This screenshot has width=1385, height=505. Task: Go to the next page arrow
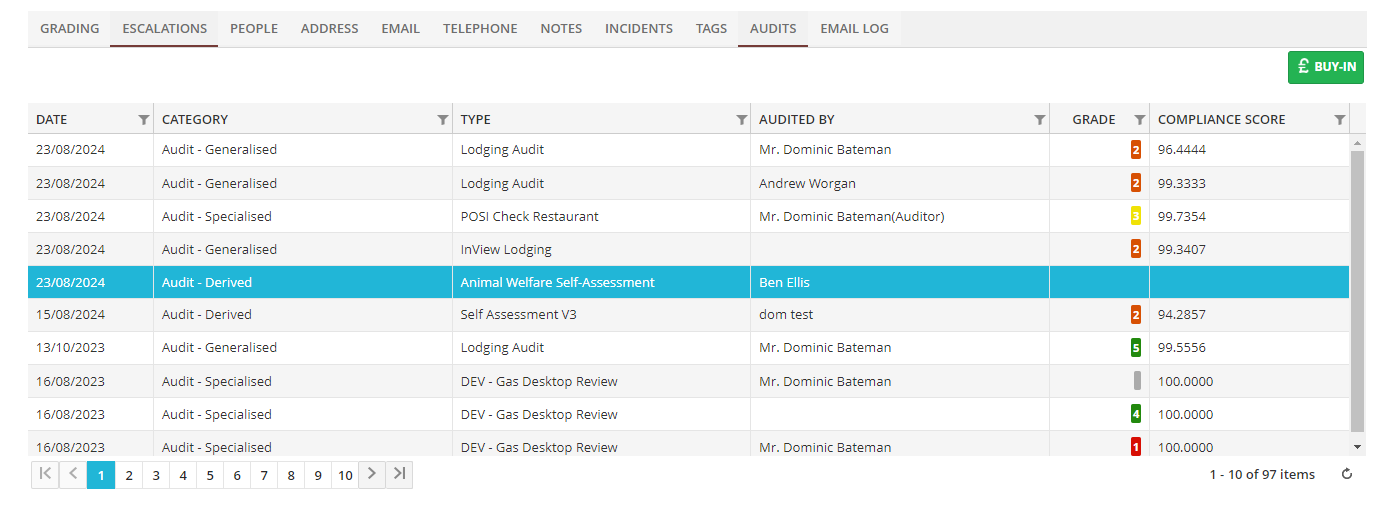point(372,475)
